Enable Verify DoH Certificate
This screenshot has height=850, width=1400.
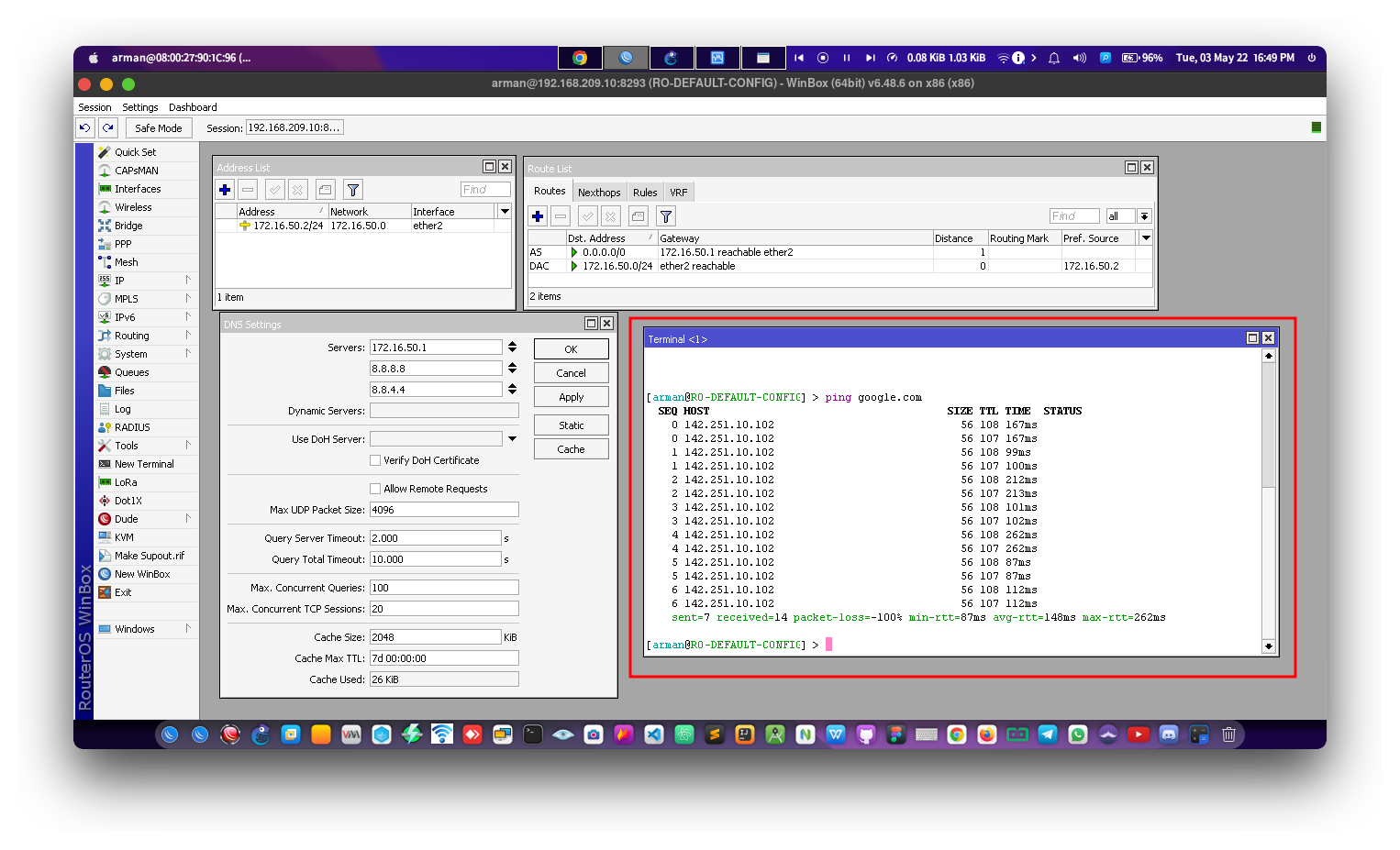coord(374,459)
